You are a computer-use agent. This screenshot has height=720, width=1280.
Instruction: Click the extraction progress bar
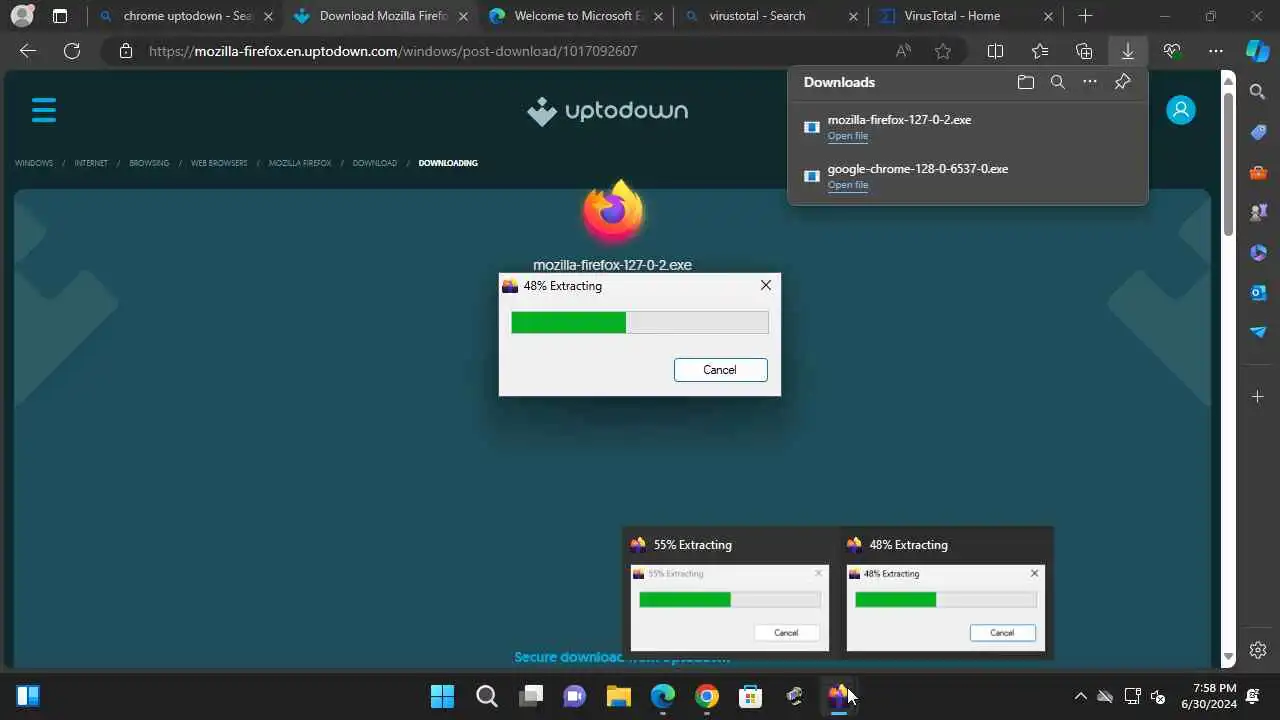coord(639,322)
